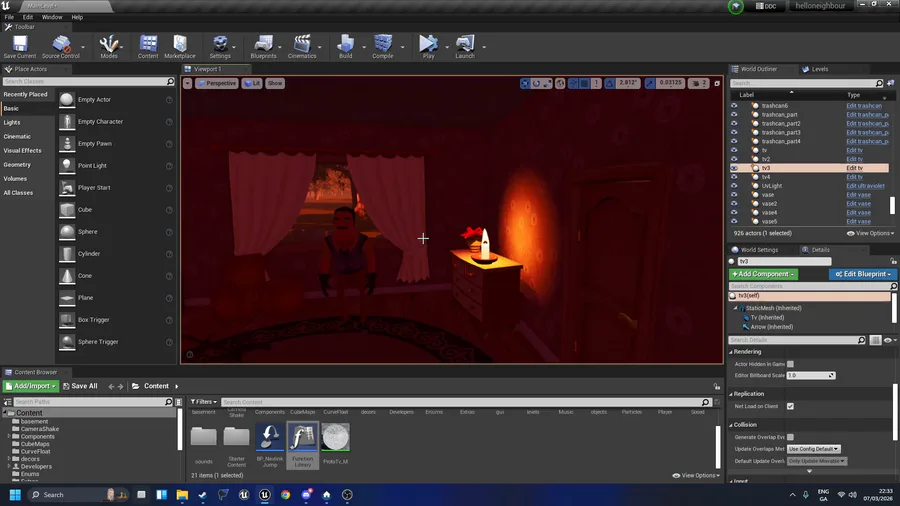
Task: Open the File menu
Action: tap(9, 17)
